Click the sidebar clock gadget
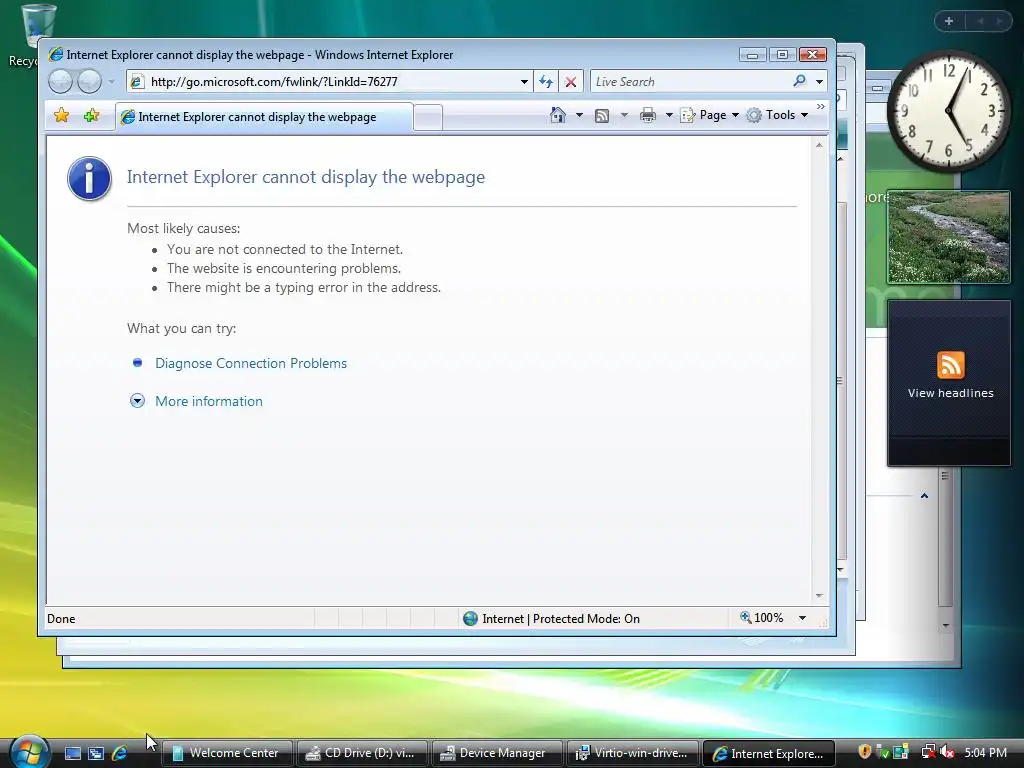Viewport: 1024px width, 768px height. [949, 111]
